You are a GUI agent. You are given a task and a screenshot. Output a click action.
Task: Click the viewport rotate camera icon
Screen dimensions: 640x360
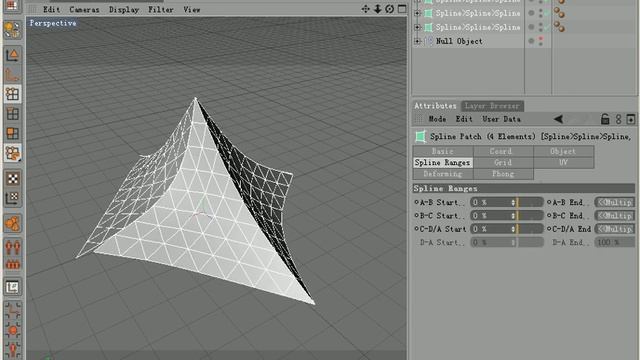390,9
